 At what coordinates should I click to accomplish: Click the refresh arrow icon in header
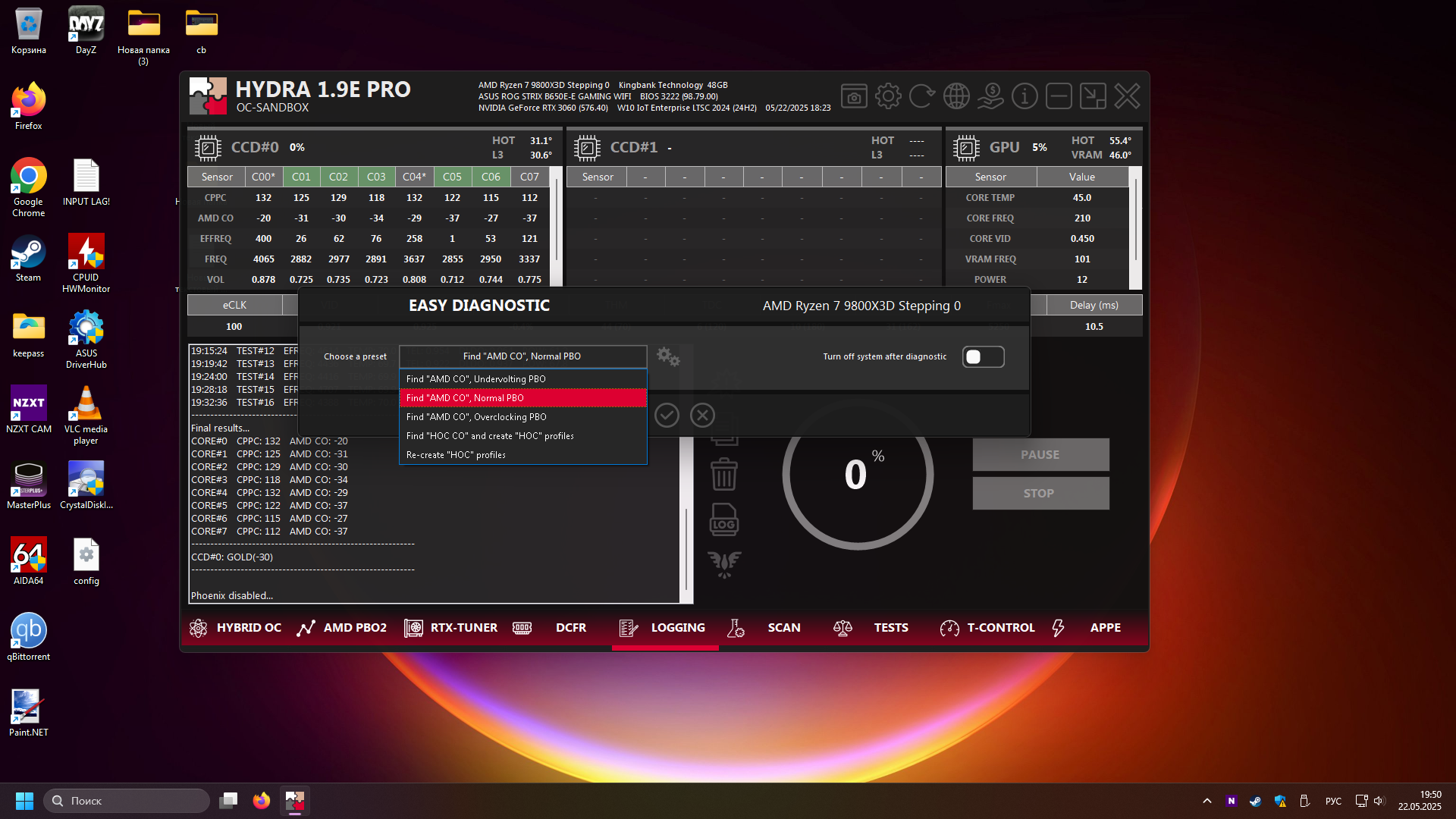[921, 96]
